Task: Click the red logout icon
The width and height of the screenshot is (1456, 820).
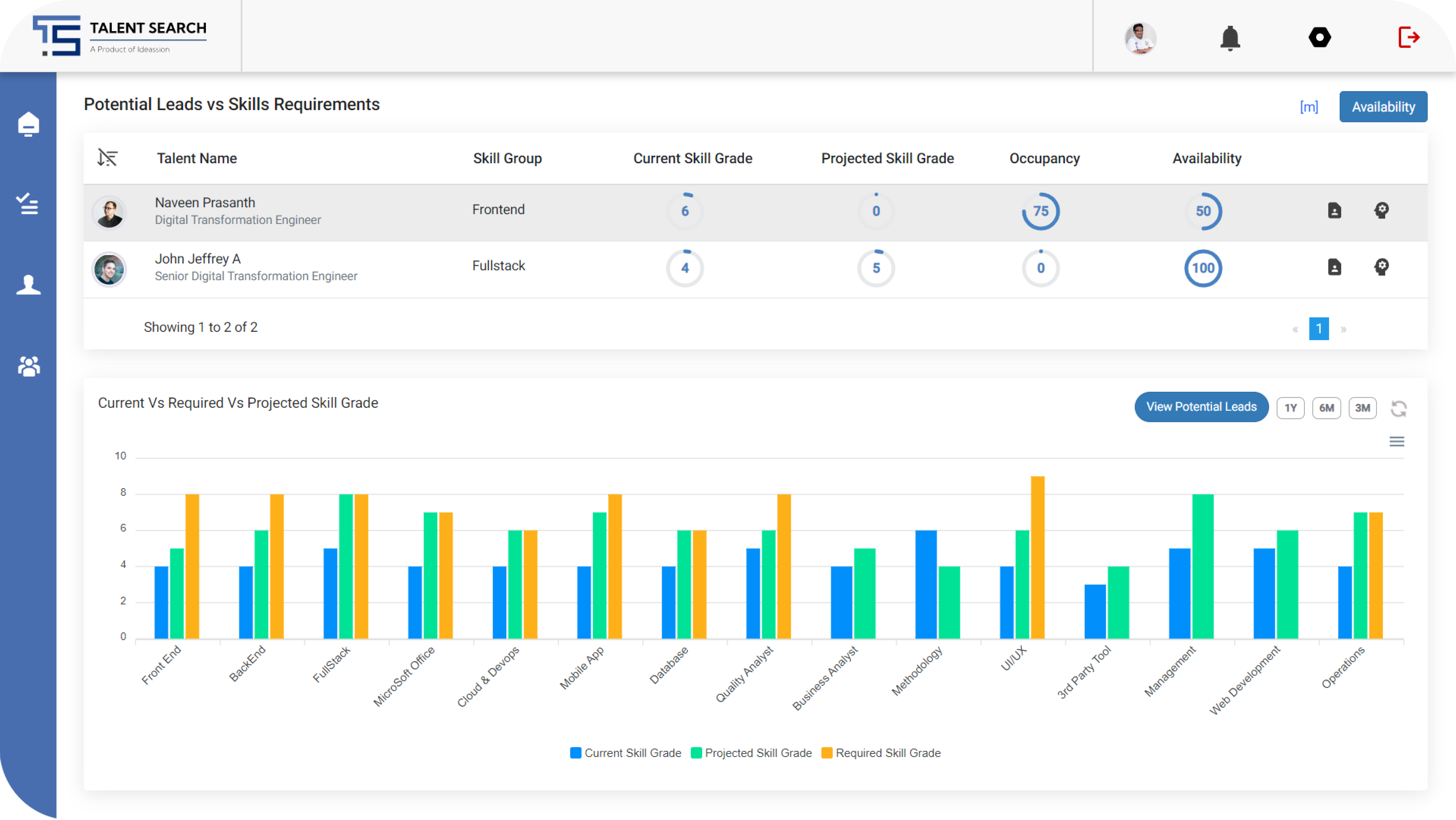Action: coord(1409,38)
